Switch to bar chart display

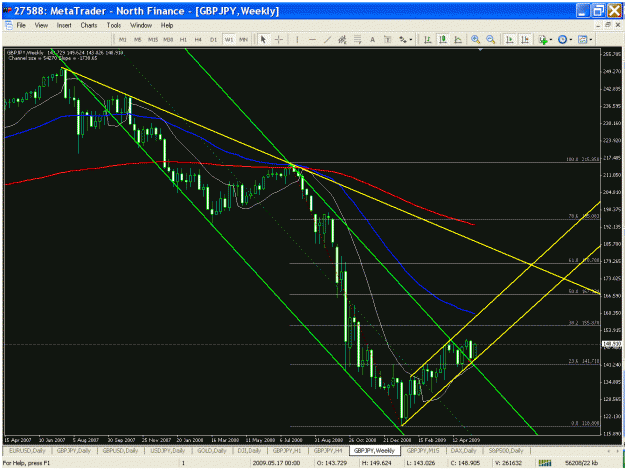pos(427,39)
